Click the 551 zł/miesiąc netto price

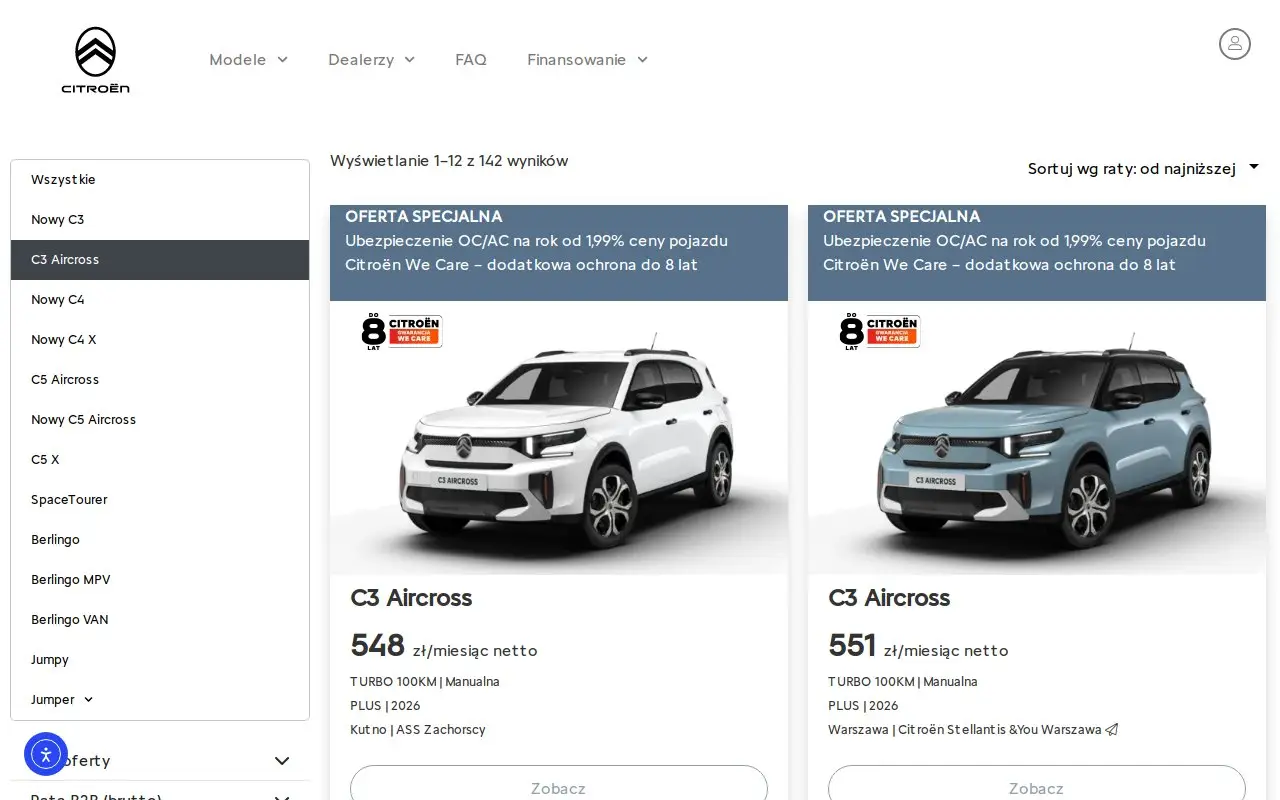click(x=918, y=646)
